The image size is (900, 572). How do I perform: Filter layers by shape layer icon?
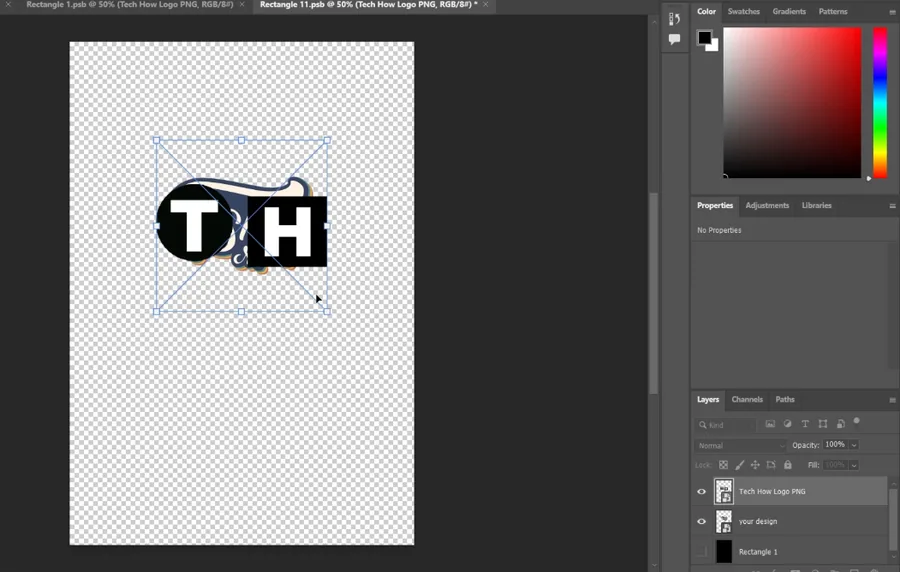(823, 424)
